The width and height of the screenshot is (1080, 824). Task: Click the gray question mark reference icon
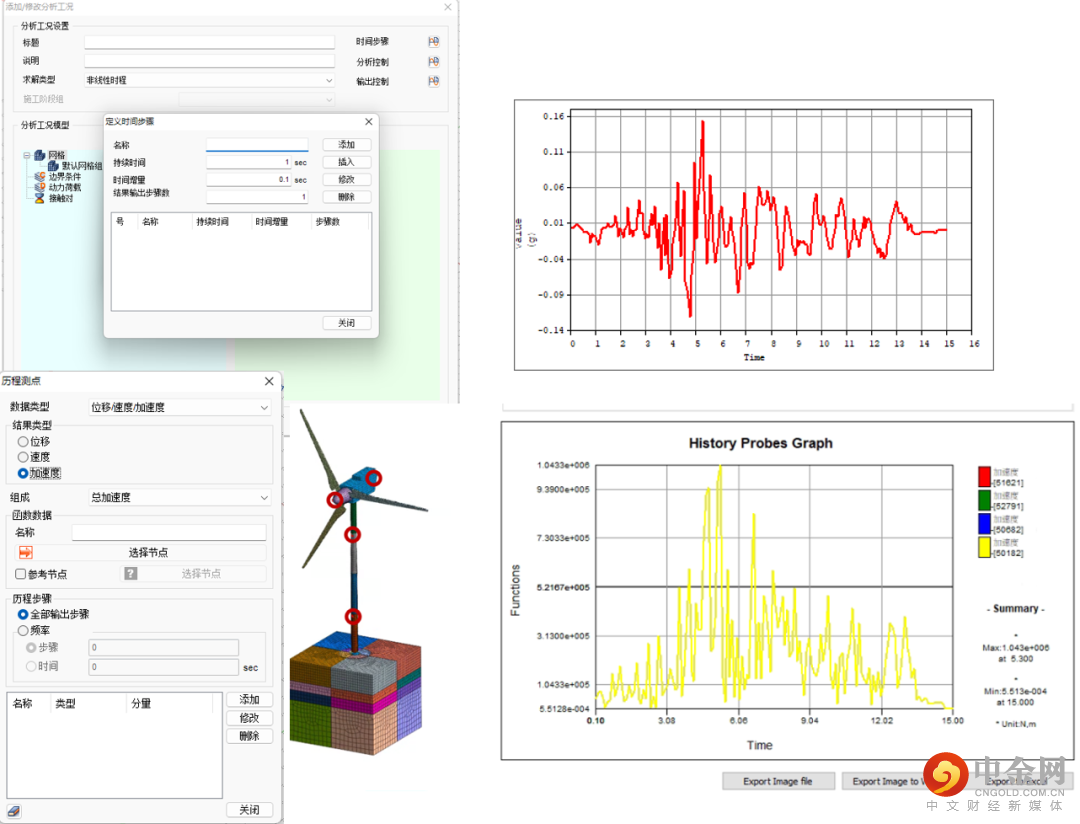[130, 573]
